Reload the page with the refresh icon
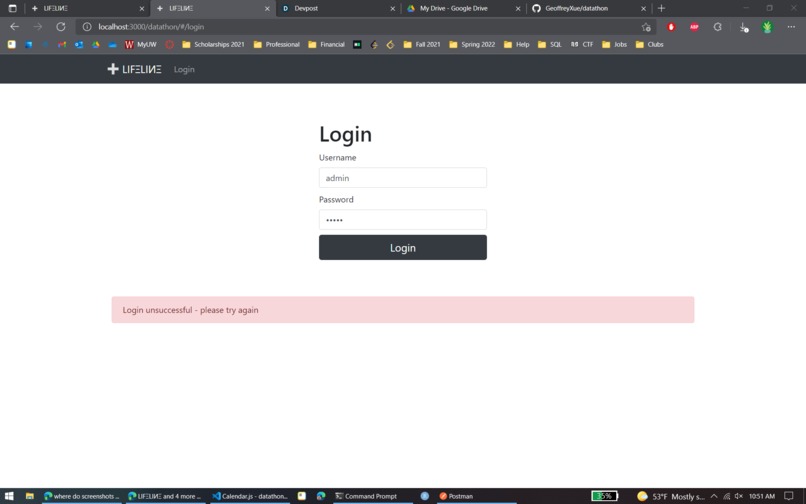The height and width of the screenshot is (504, 806). pyautogui.click(x=61, y=27)
